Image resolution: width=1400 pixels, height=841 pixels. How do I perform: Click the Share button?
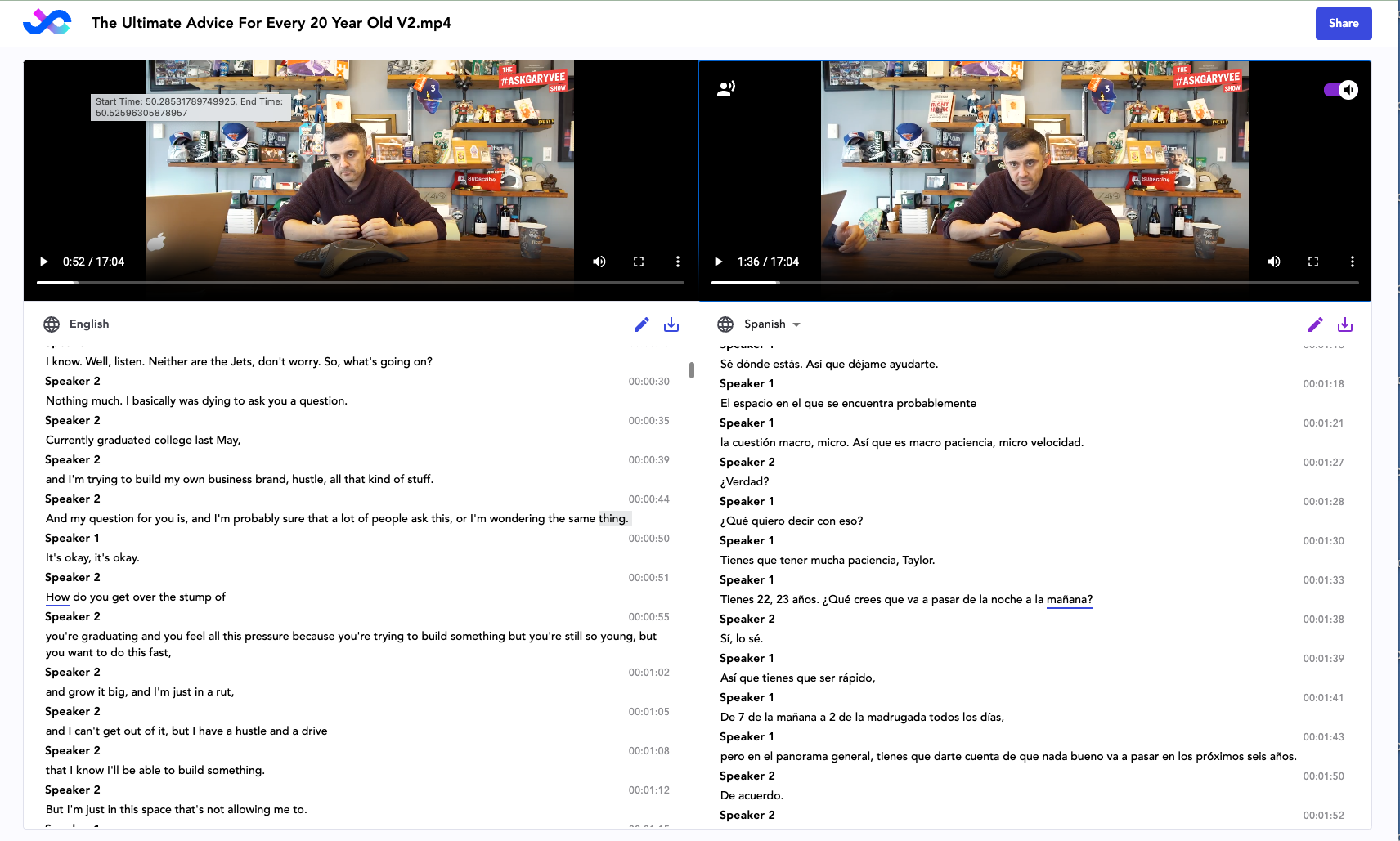(1344, 24)
